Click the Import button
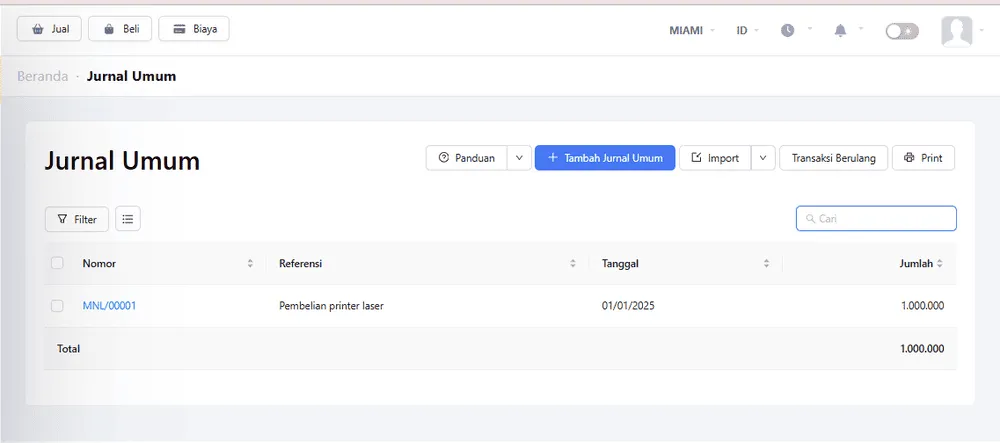This screenshot has width=1000, height=443. [x=715, y=158]
